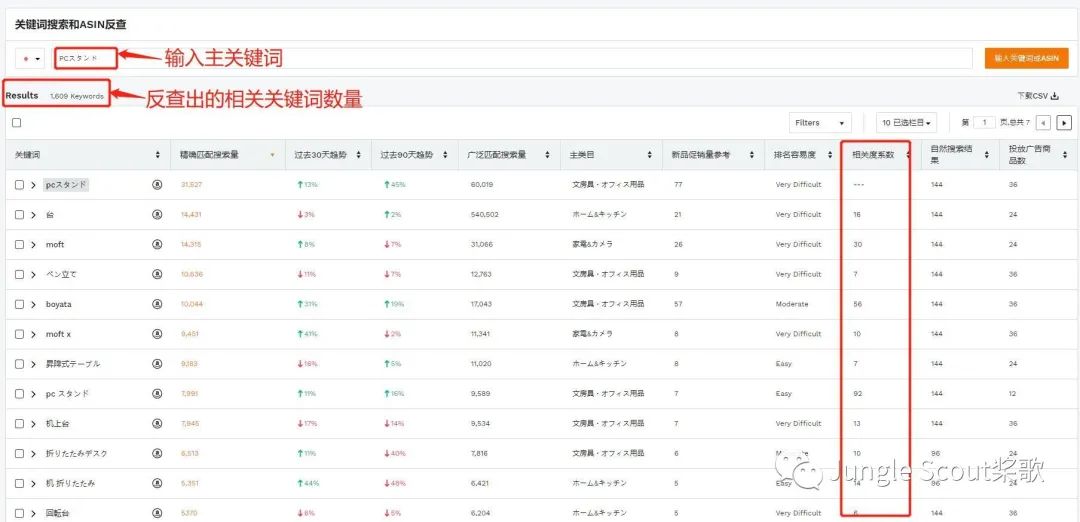Go to previous results page arrow
Screen dimensions: 1080x522
(x=1043, y=123)
